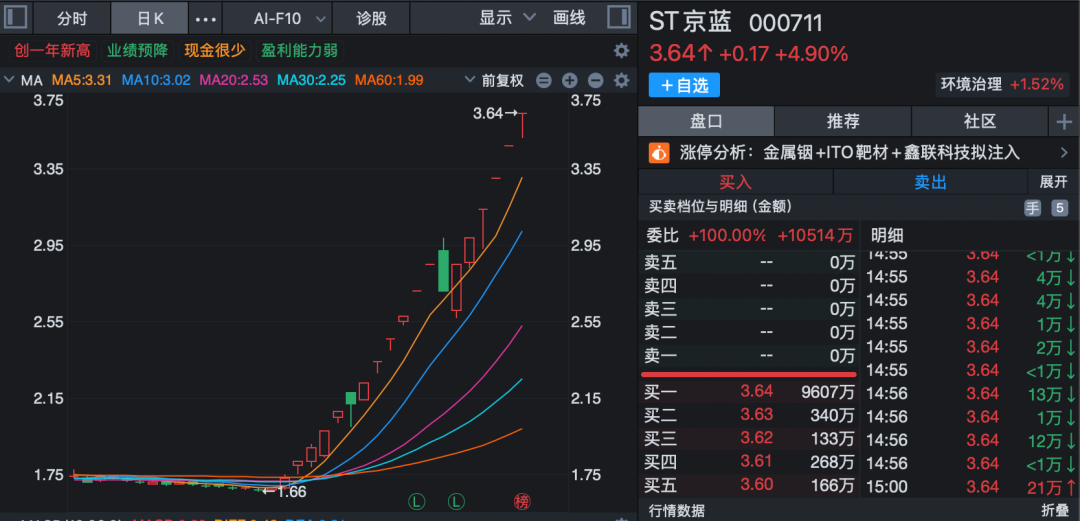Image resolution: width=1080 pixels, height=521 pixels.
Task: Add stock to watchlist via +自选
Action: click(684, 86)
